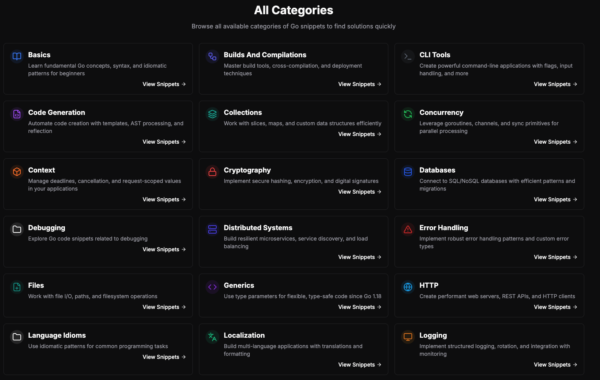The width and height of the screenshot is (600, 380).
Task: Open the Distributed Systems server icon
Action: pos(212,229)
